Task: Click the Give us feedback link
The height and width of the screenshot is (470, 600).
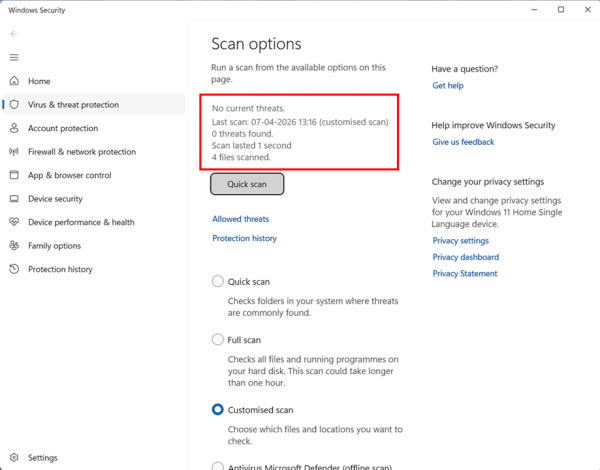Action: click(x=463, y=142)
